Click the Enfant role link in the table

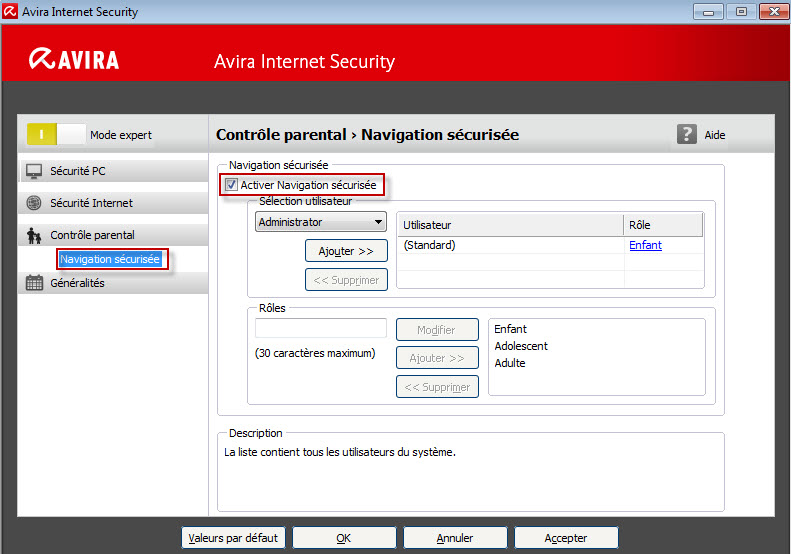coord(645,245)
